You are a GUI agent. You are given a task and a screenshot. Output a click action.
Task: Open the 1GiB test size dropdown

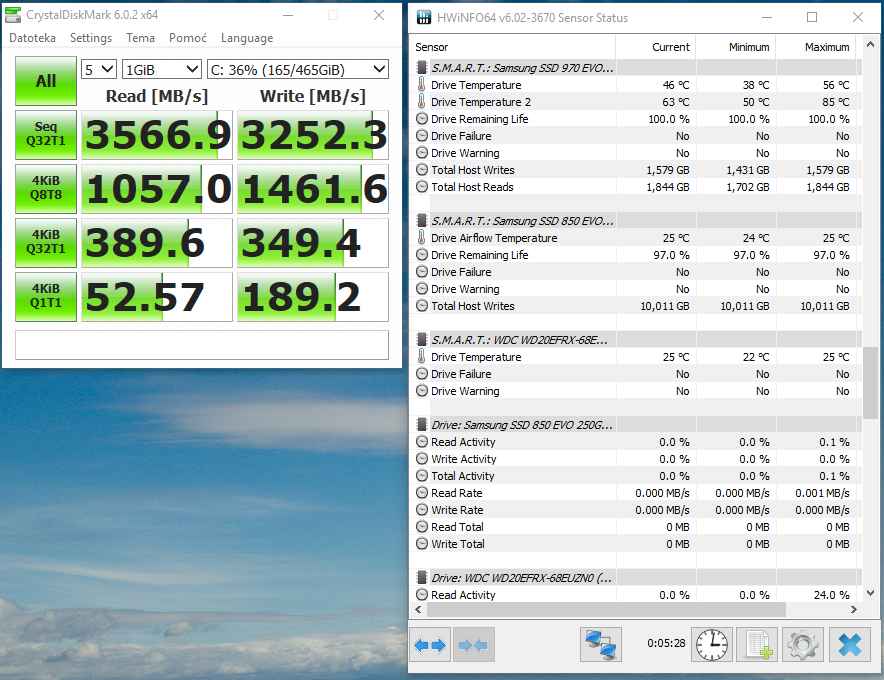coord(161,69)
